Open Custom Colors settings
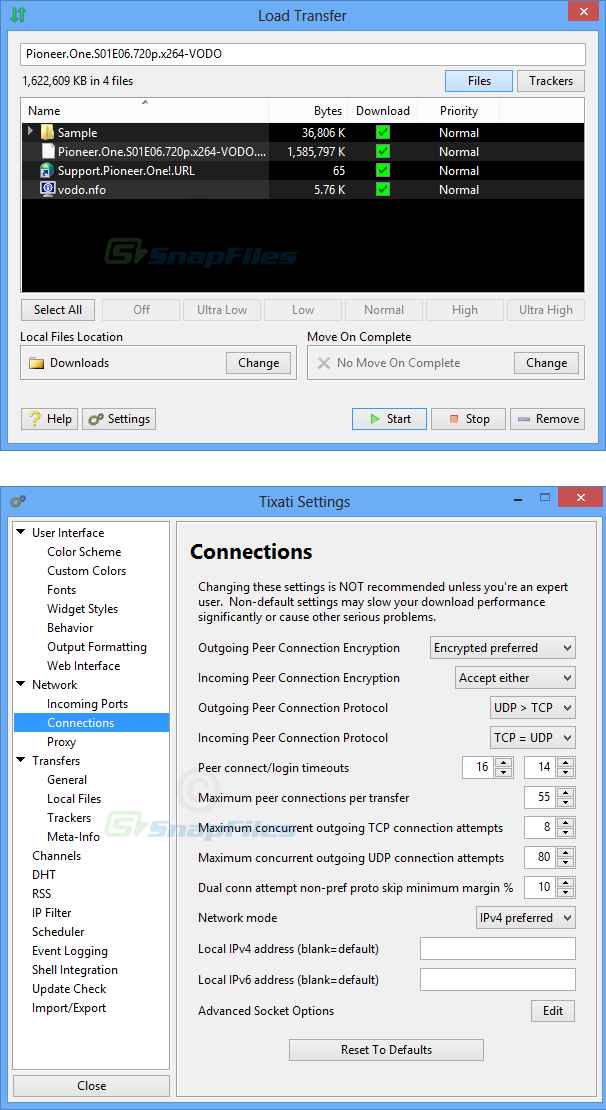 pos(86,571)
